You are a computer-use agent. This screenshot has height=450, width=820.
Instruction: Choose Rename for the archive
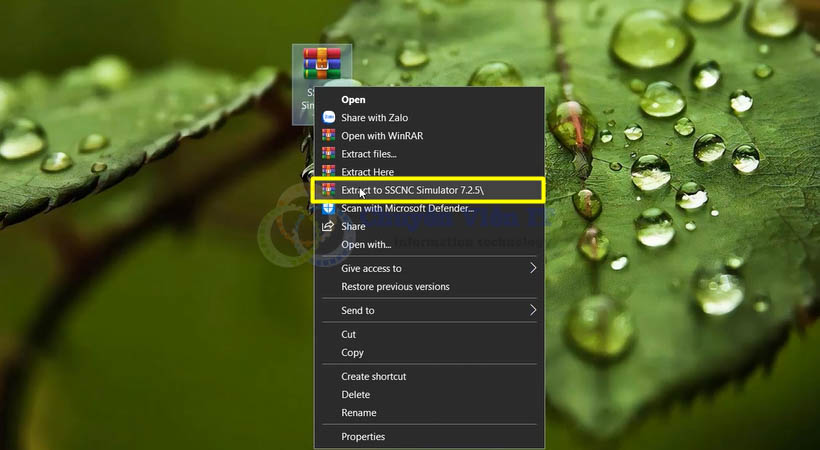point(359,413)
